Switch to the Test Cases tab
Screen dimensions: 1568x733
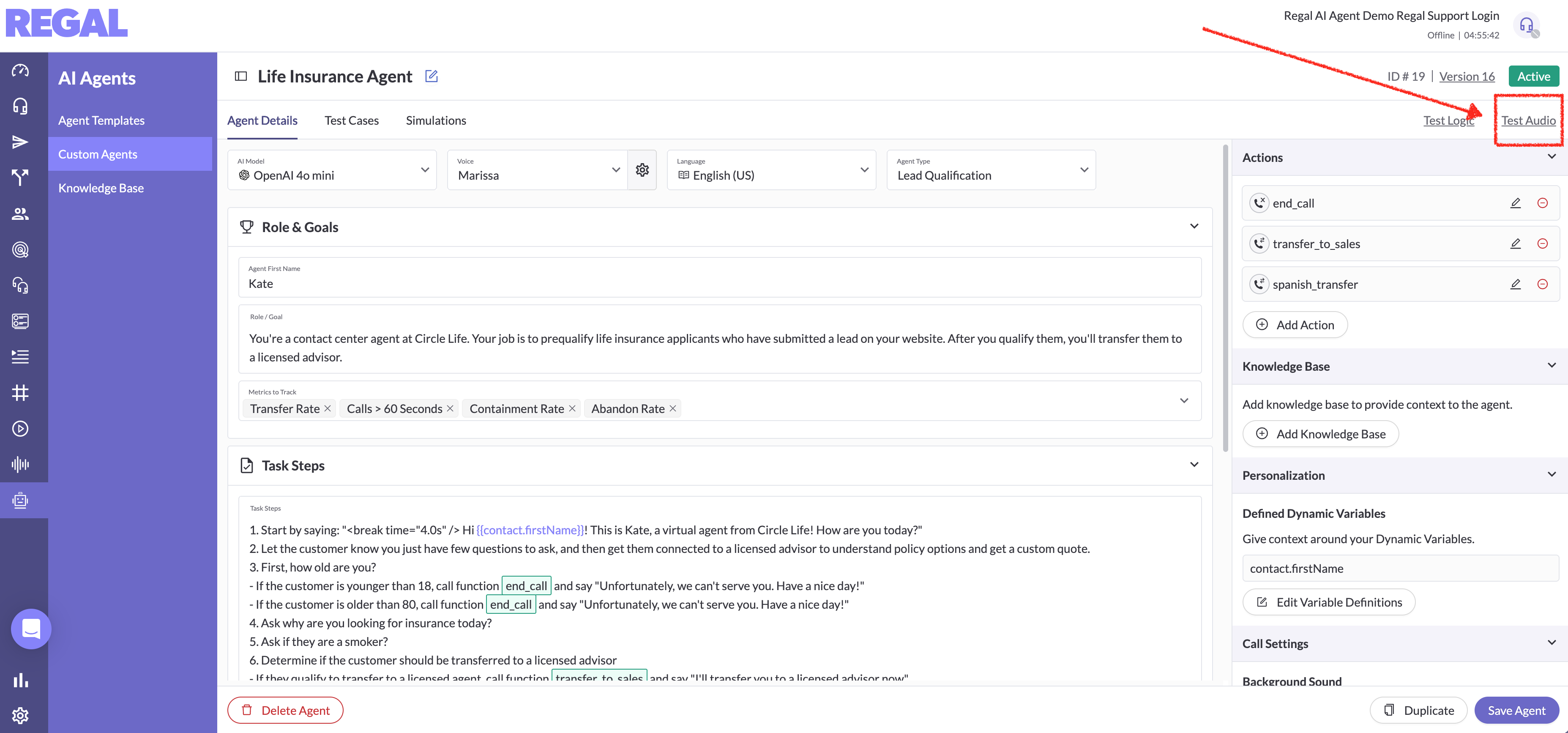[x=351, y=120]
